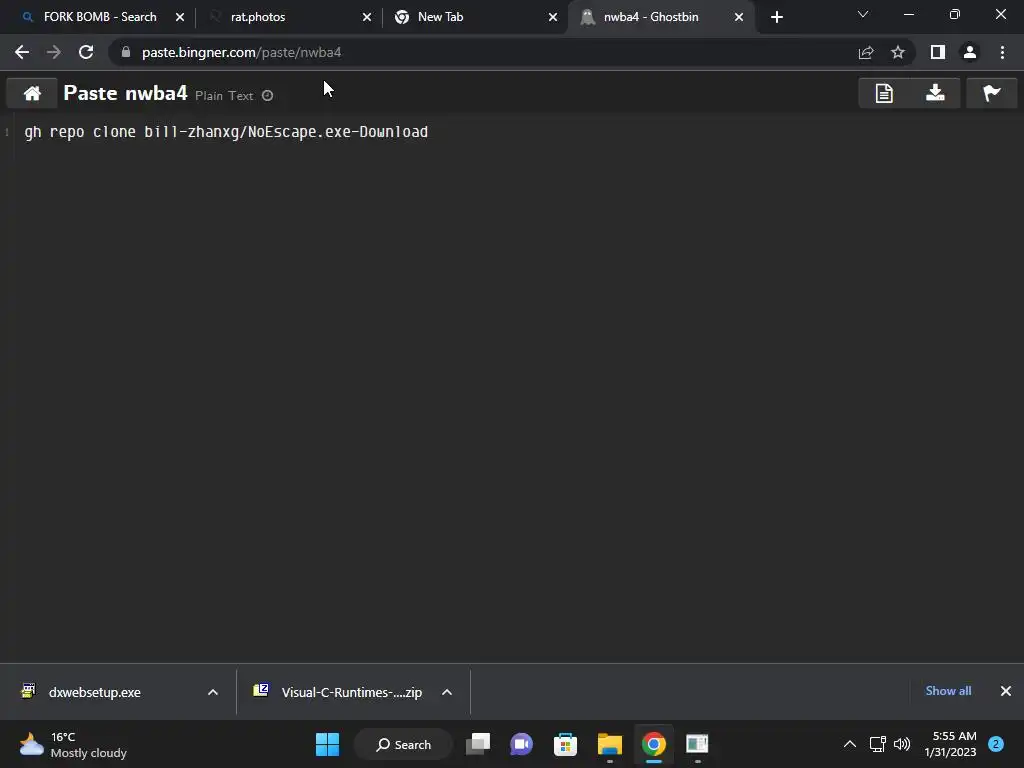
Task: Expand options for Visual-C-Runtimes zip download
Action: click(x=447, y=692)
